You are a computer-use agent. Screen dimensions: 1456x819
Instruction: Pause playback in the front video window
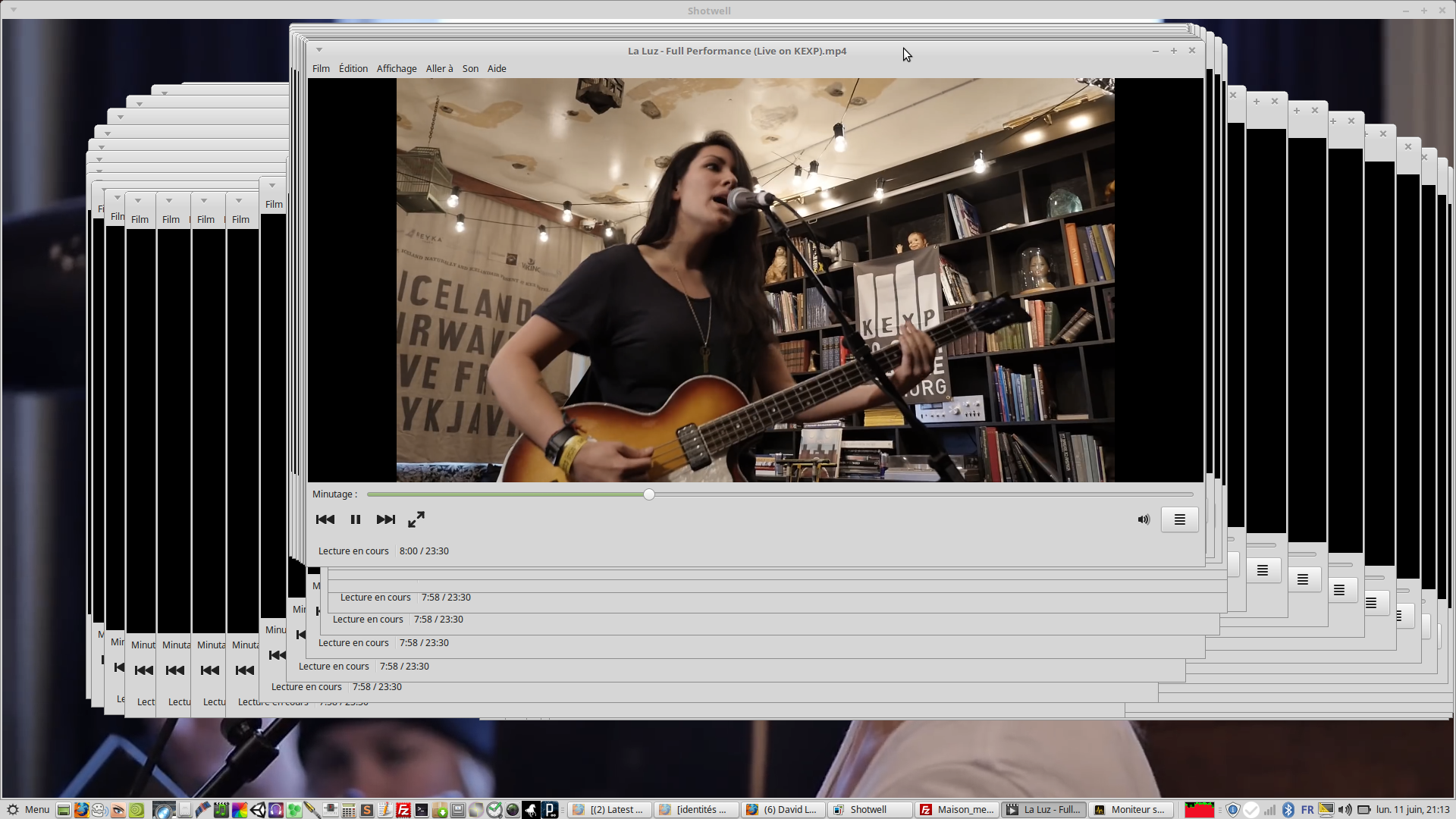pyautogui.click(x=355, y=519)
